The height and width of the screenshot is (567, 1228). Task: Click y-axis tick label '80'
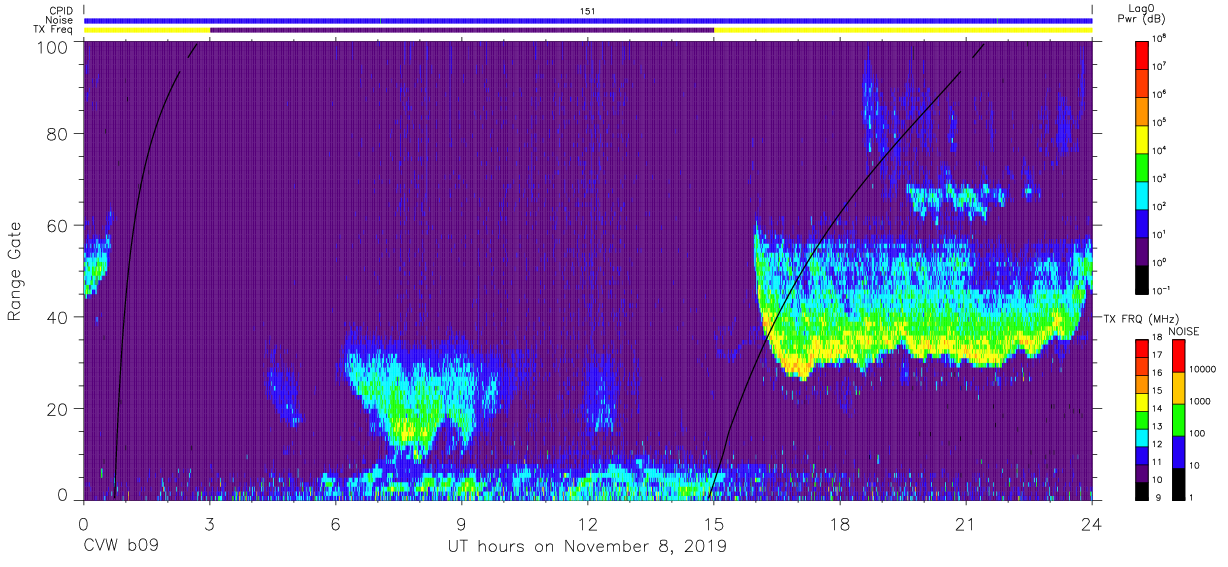(x=58, y=134)
